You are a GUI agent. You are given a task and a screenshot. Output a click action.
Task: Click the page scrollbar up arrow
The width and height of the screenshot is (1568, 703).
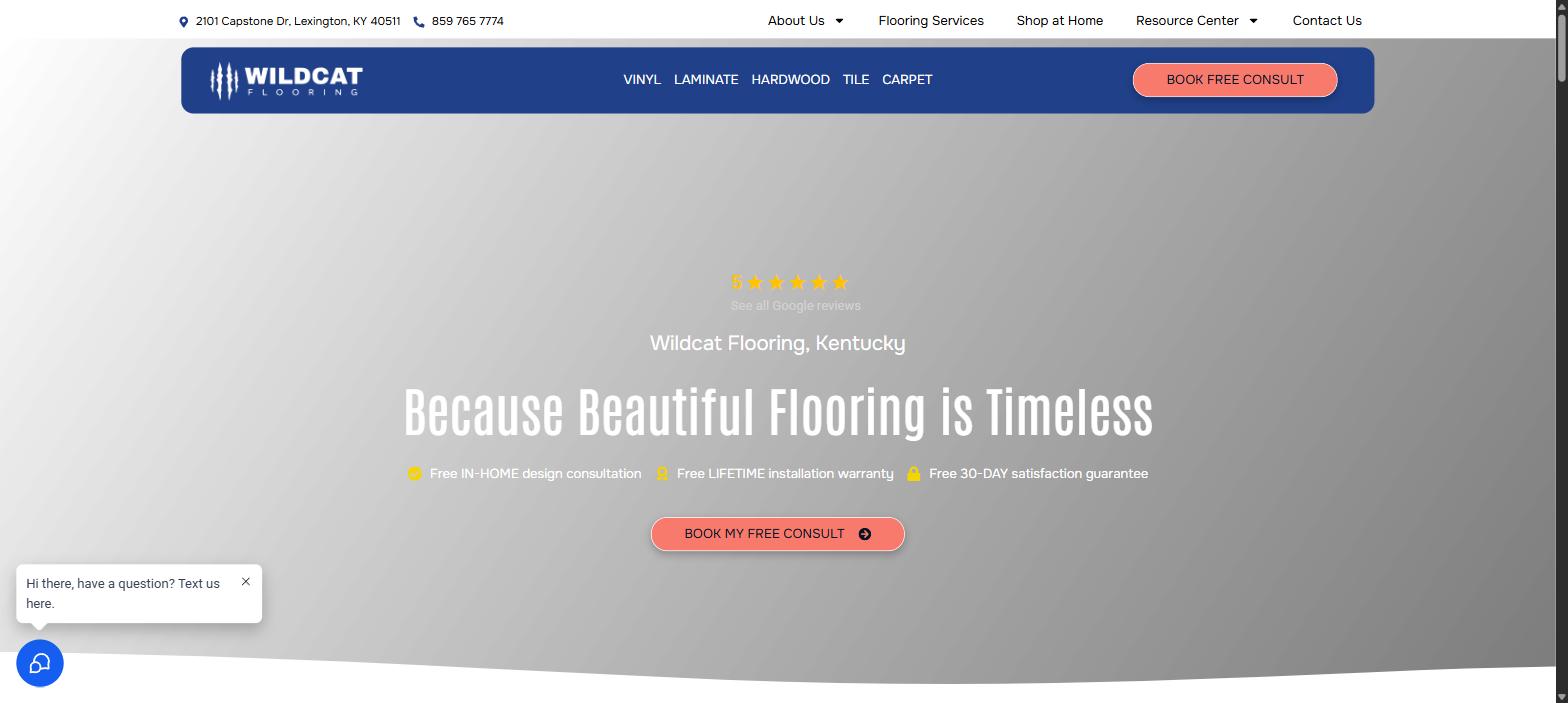point(1562,6)
